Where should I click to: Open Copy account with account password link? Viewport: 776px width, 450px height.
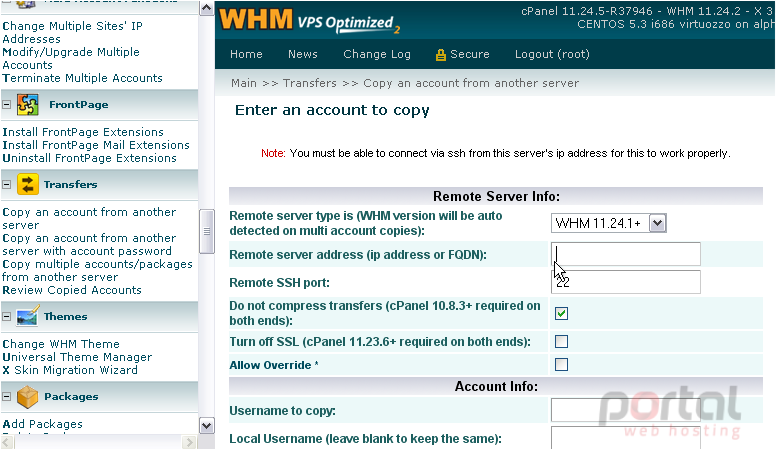[89, 245]
